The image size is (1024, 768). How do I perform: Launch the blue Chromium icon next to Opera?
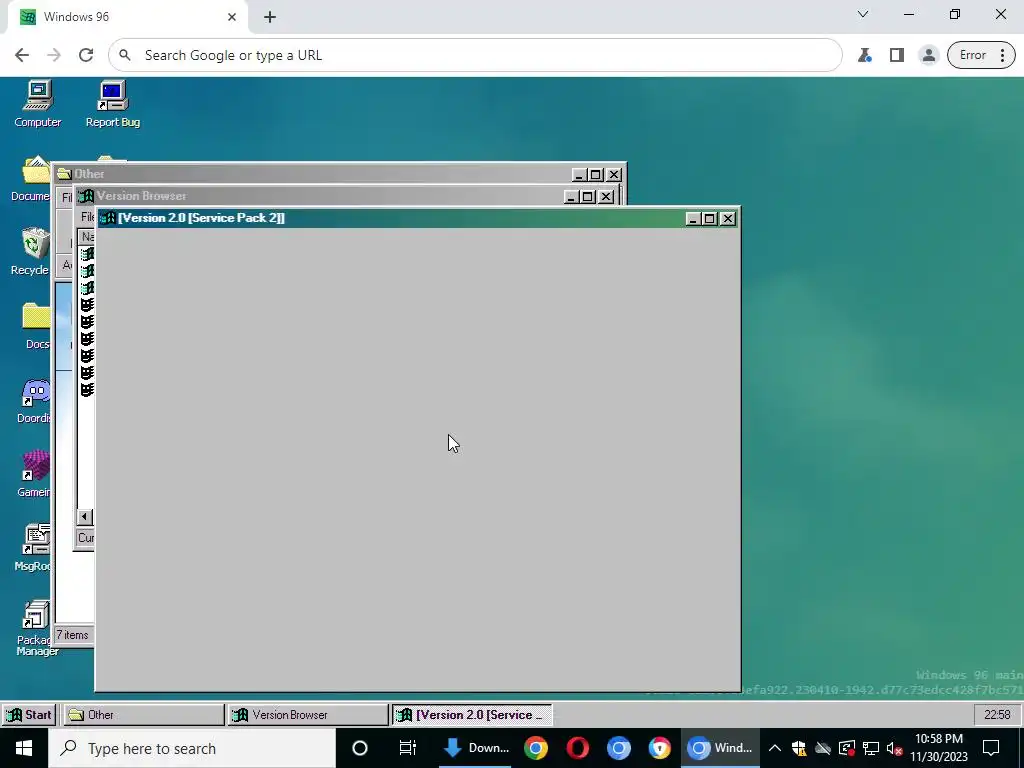click(x=618, y=748)
